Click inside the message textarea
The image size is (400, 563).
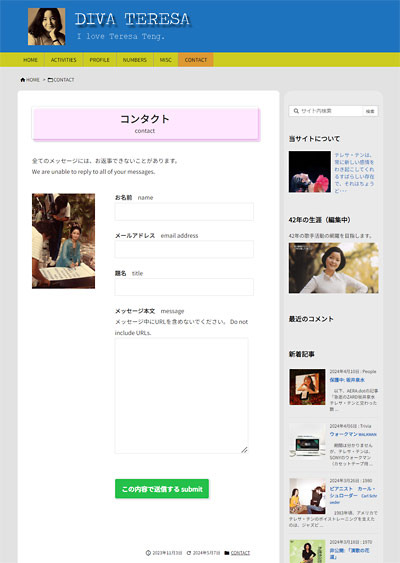181,396
